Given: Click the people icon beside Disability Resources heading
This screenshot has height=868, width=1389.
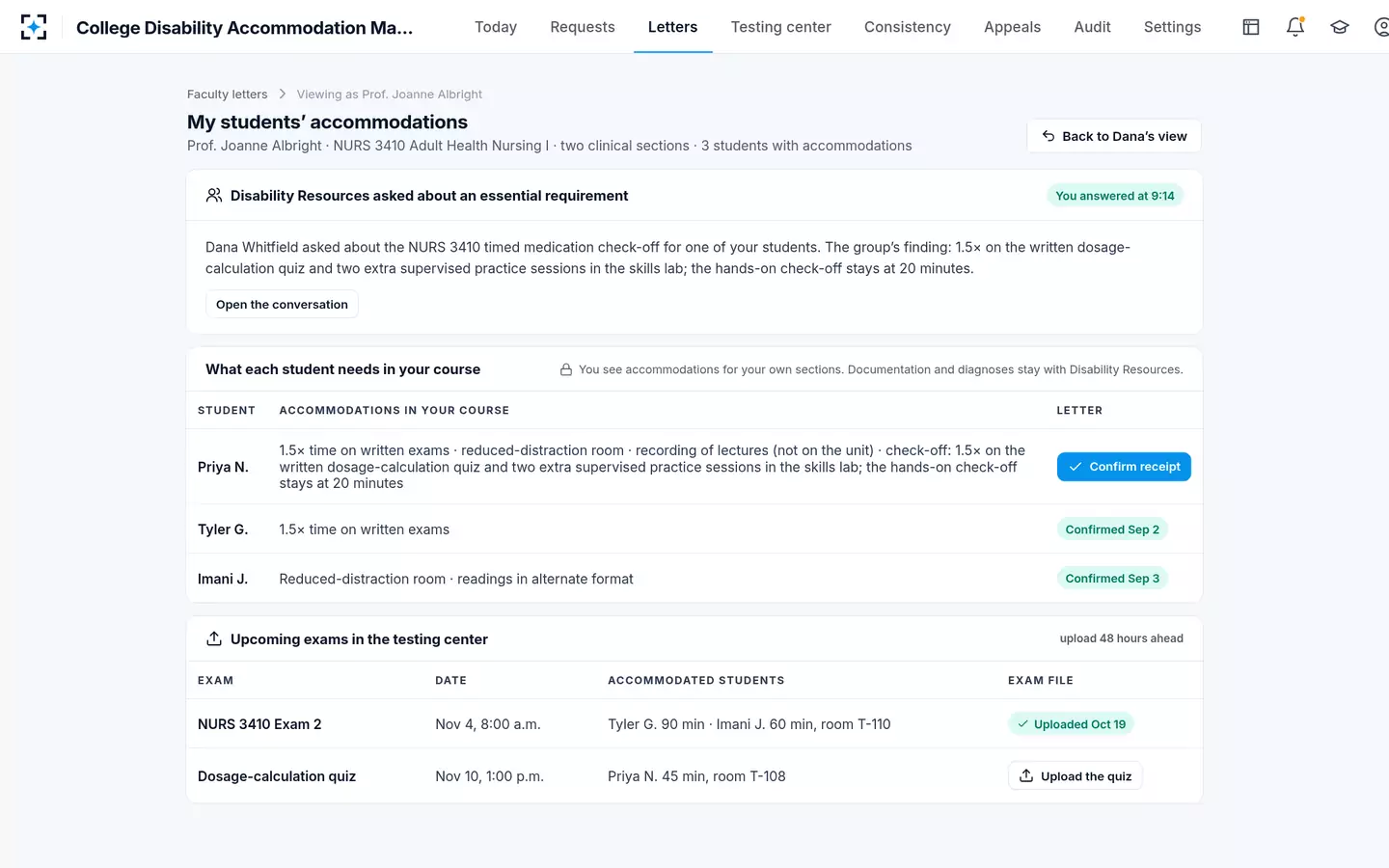Looking at the screenshot, I should [214, 196].
